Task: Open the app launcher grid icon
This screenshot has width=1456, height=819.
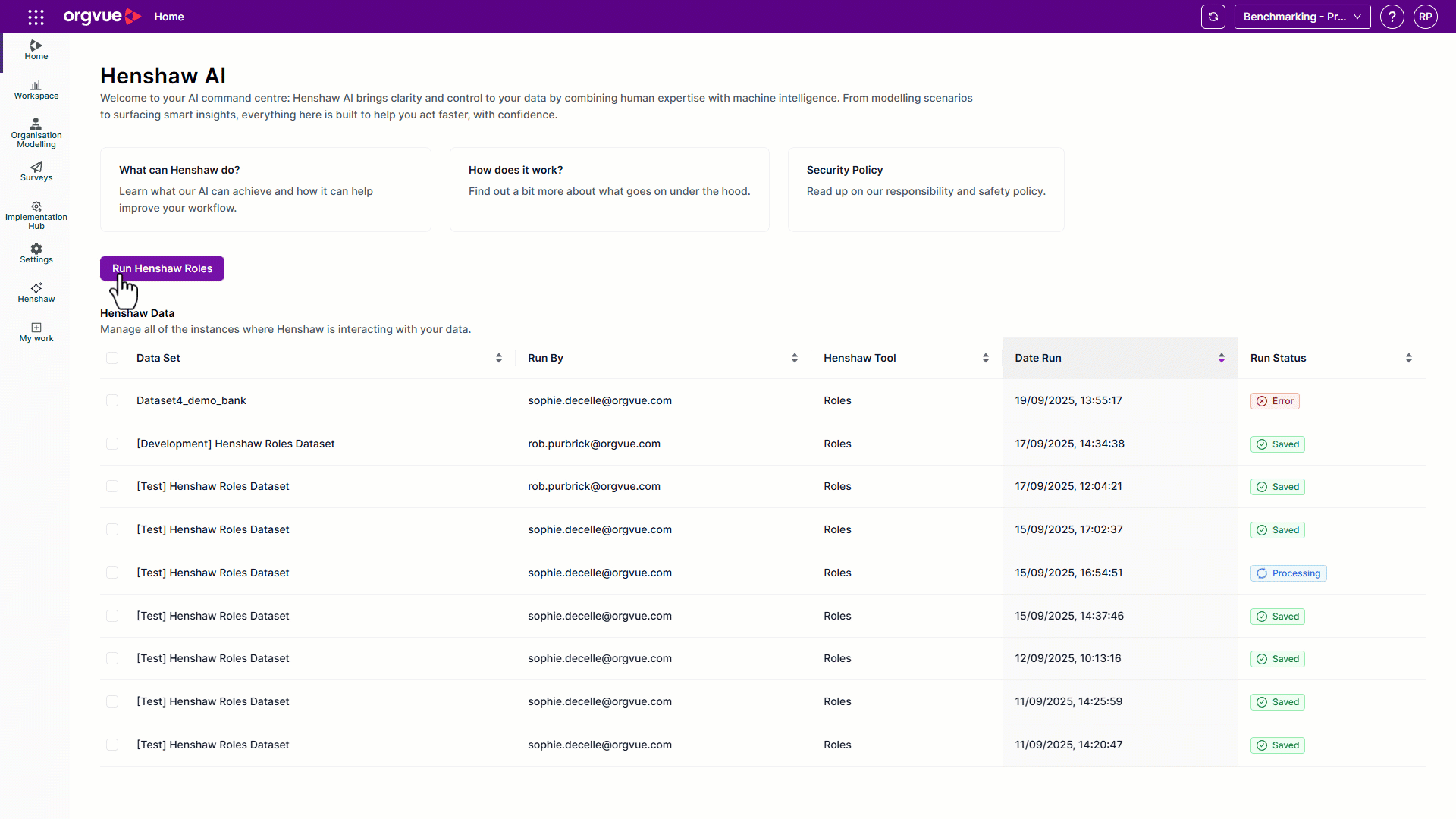Action: [36, 17]
